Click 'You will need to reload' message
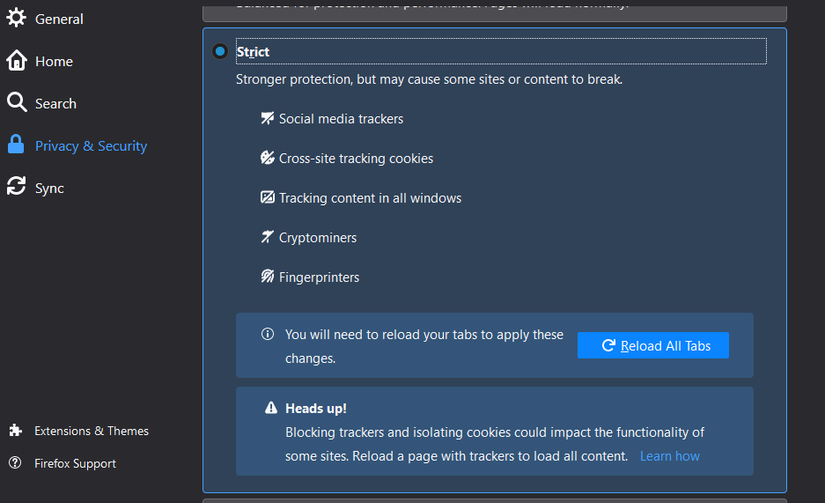 (x=424, y=346)
